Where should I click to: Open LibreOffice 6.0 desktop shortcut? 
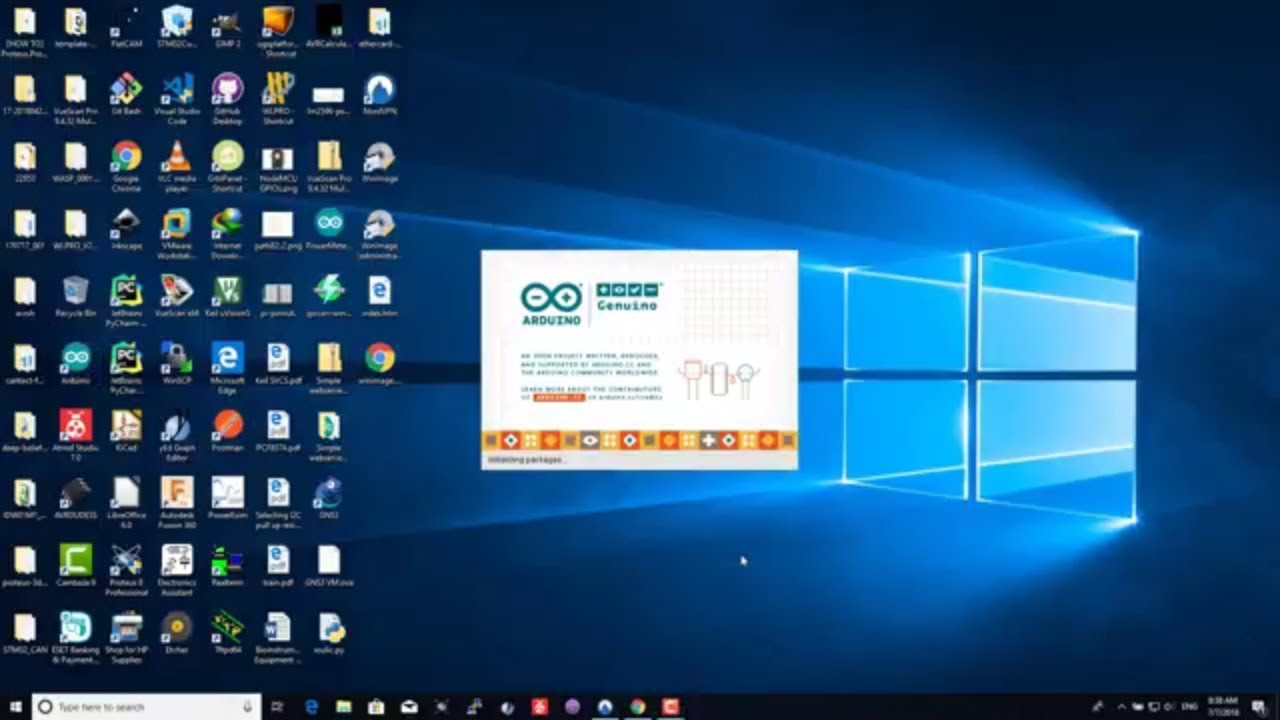126,501
